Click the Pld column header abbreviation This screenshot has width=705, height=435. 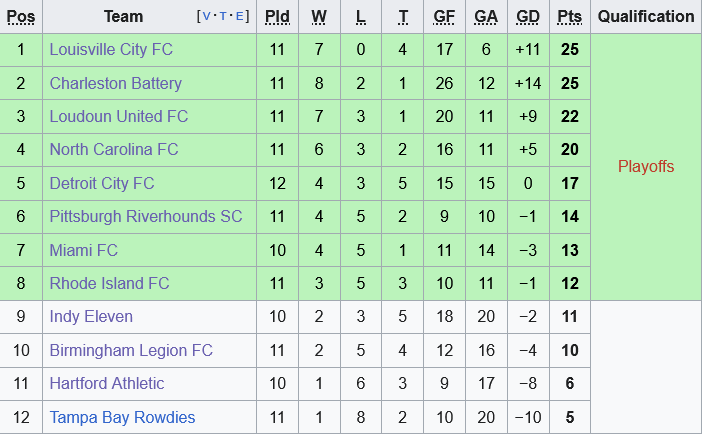[x=277, y=16]
